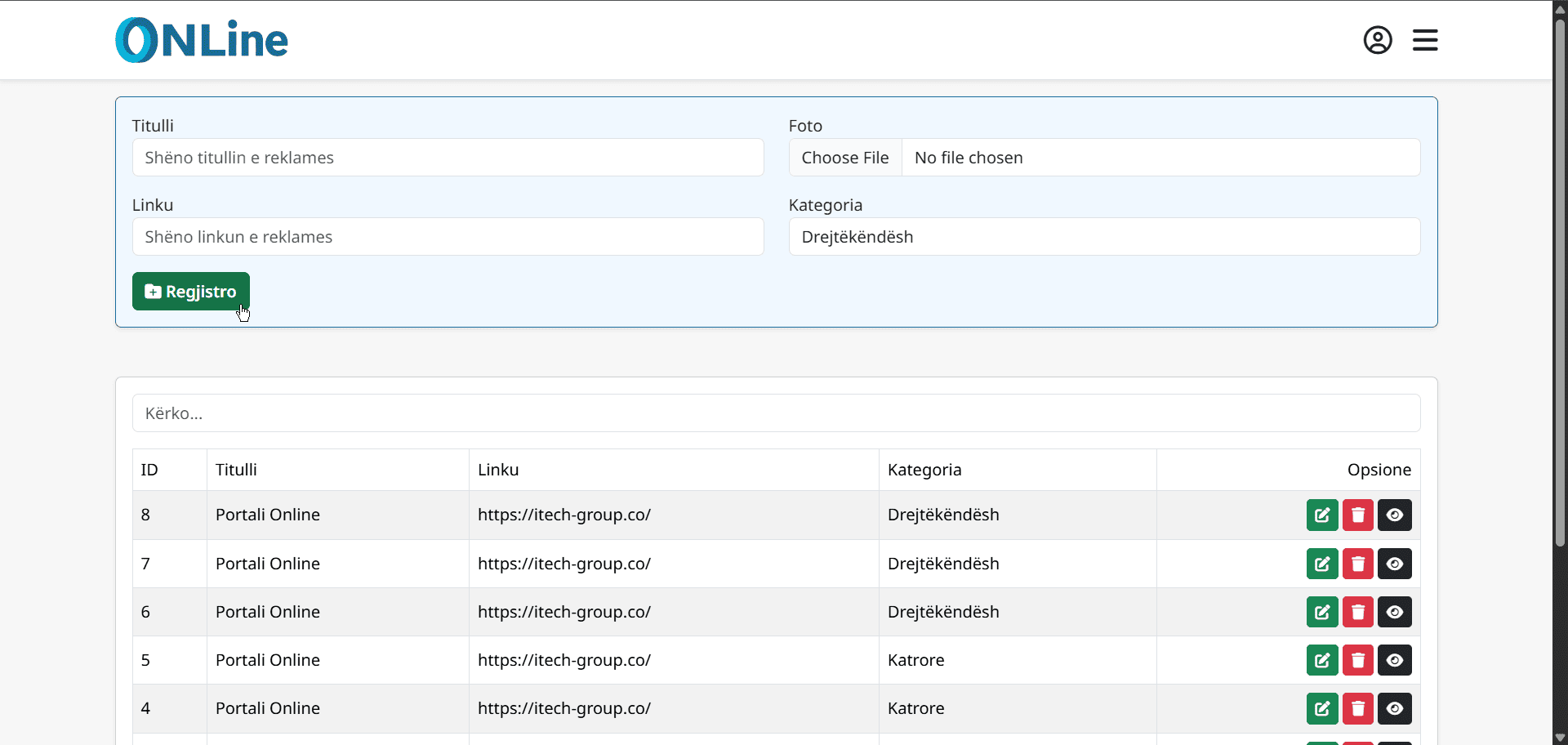Image resolution: width=1568 pixels, height=745 pixels.
Task: Open the user profile icon
Action: [x=1377, y=40]
